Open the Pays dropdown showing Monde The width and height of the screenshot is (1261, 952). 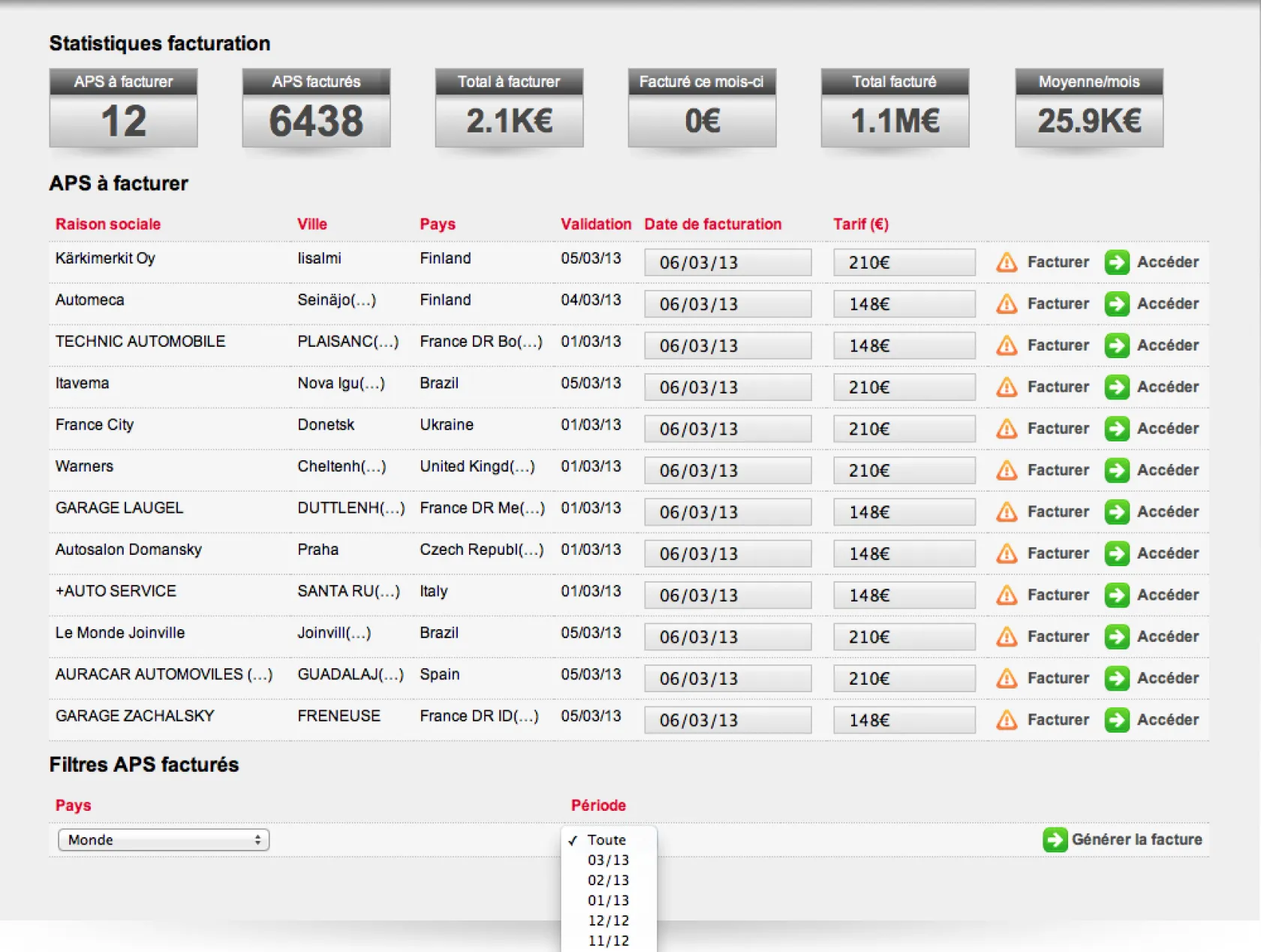click(164, 840)
